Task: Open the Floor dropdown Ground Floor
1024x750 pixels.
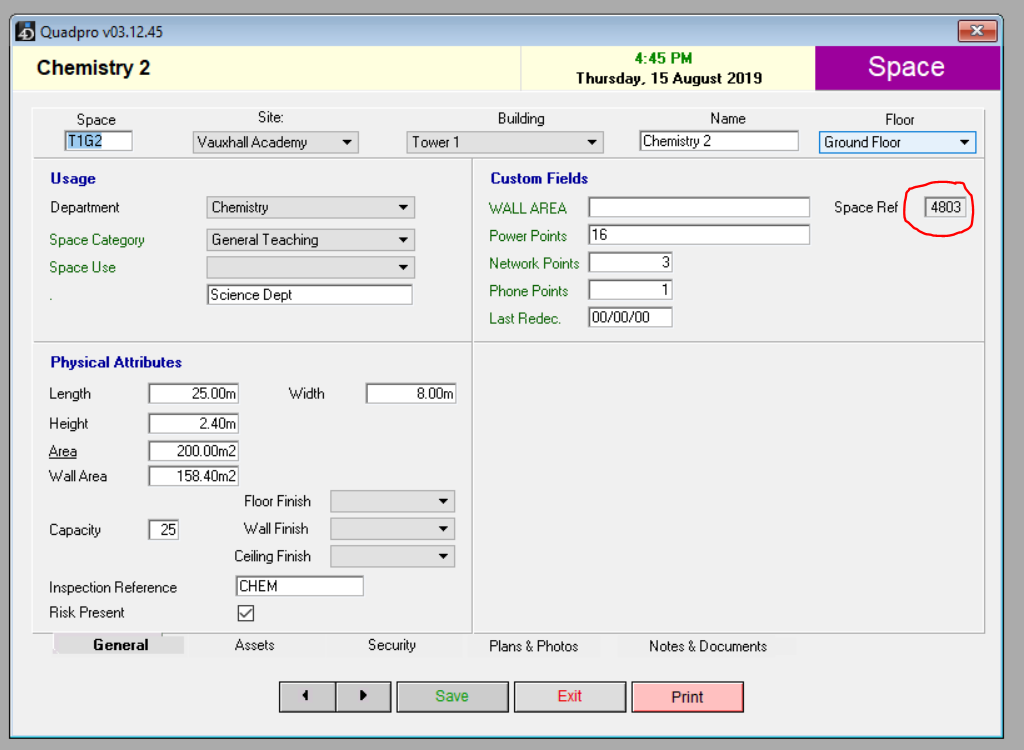Action: (x=897, y=142)
